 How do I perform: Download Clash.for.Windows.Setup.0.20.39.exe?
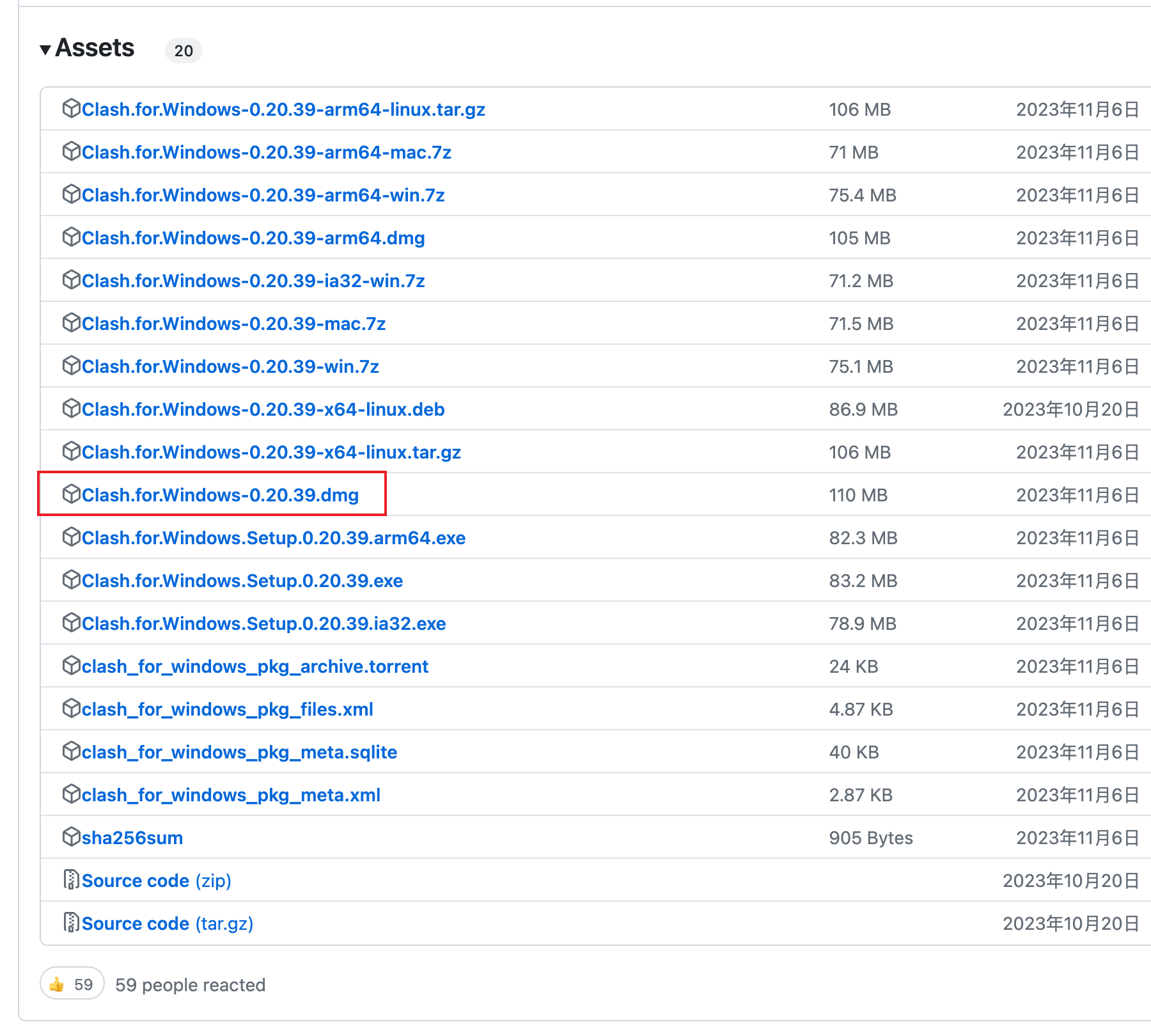[x=242, y=581]
